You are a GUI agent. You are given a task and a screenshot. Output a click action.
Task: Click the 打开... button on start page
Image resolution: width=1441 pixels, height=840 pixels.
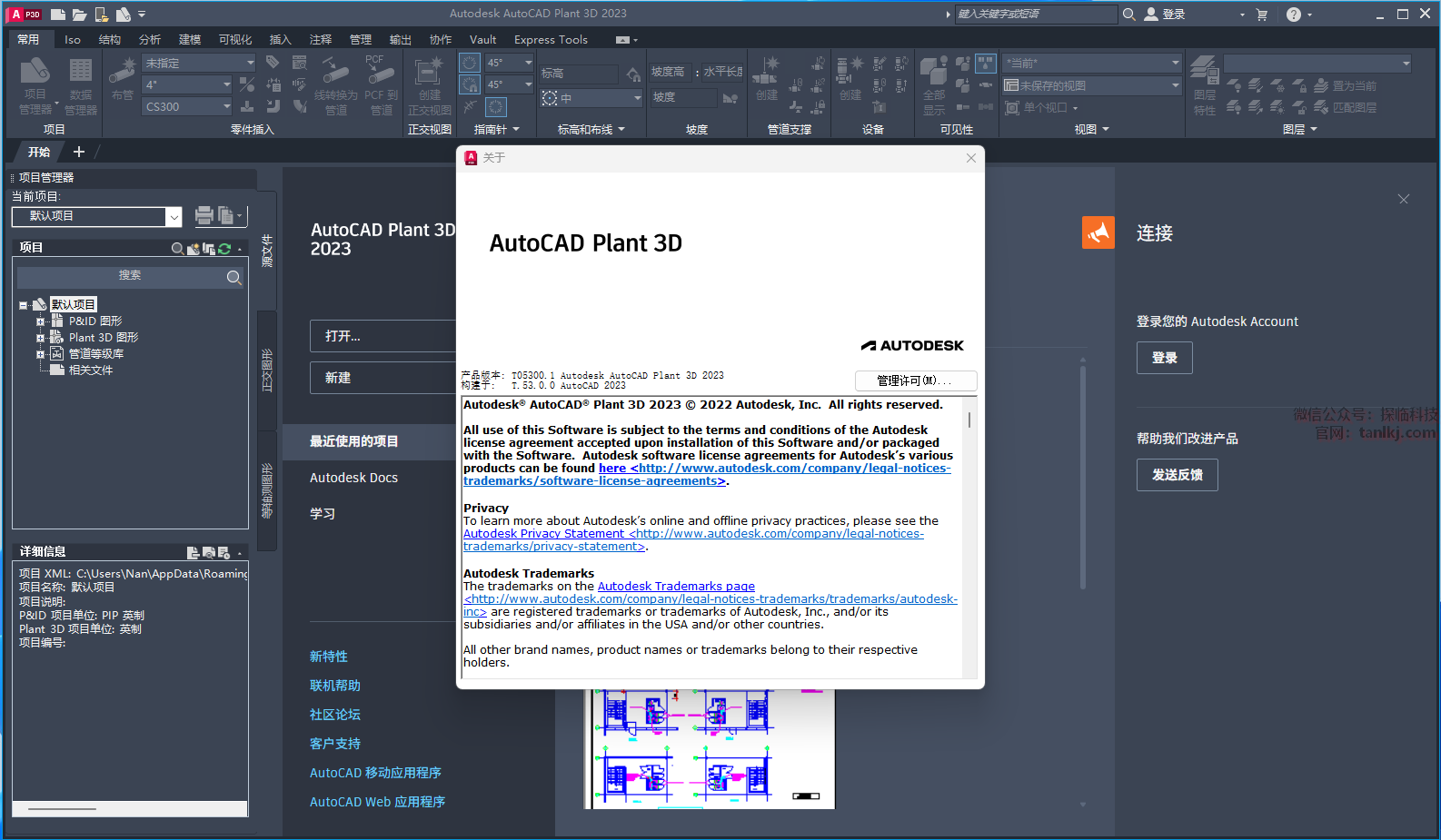point(383,336)
